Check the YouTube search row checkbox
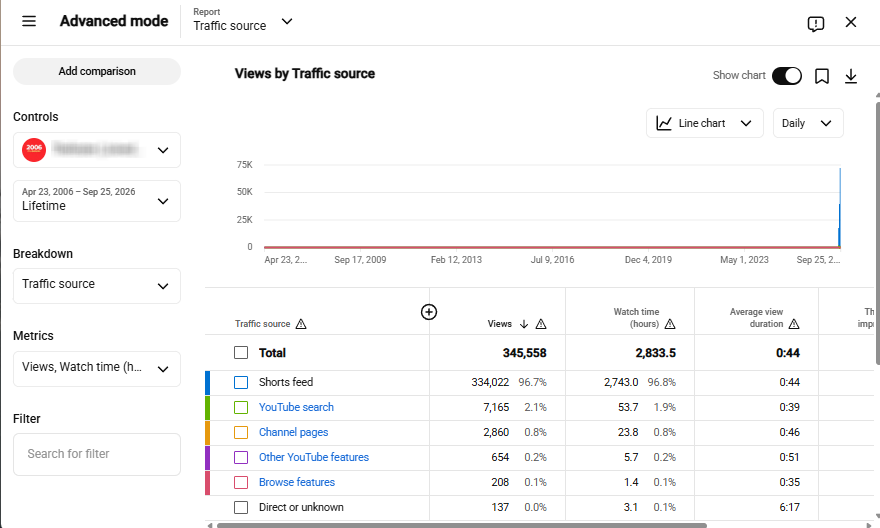The width and height of the screenshot is (880, 528). point(241,407)
